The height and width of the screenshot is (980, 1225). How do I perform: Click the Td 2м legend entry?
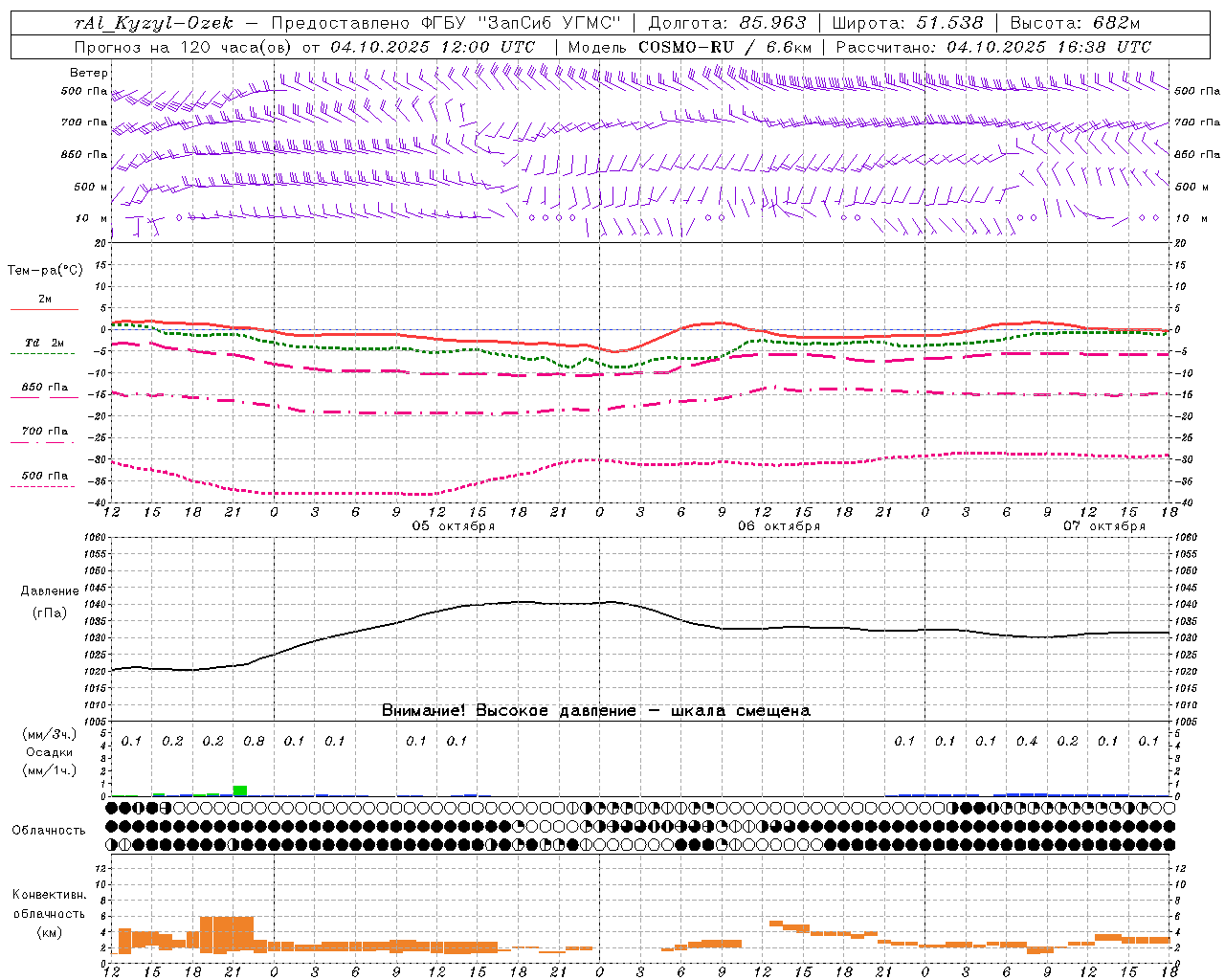[44, 343]
